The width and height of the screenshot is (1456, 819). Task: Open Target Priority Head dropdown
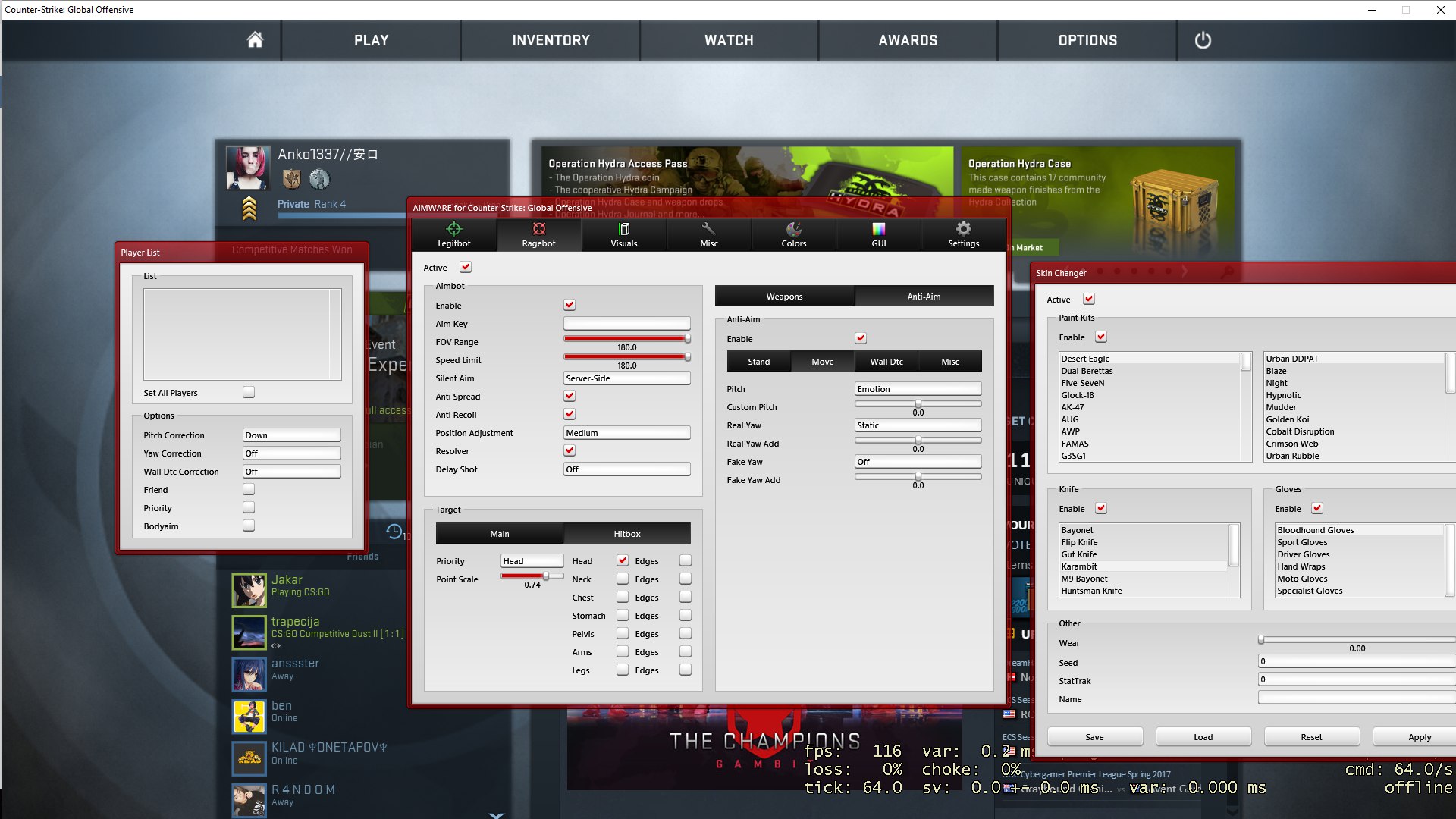[x=532, y=561]
